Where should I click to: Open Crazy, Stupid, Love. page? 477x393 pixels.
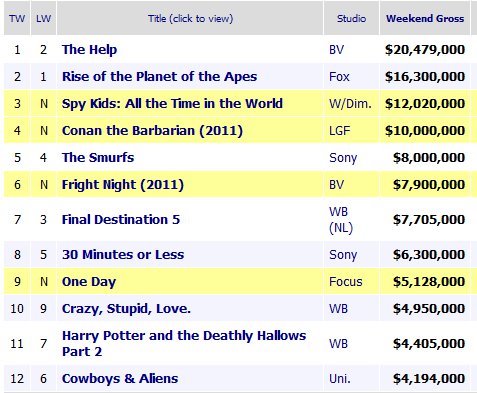pos(126,309)
